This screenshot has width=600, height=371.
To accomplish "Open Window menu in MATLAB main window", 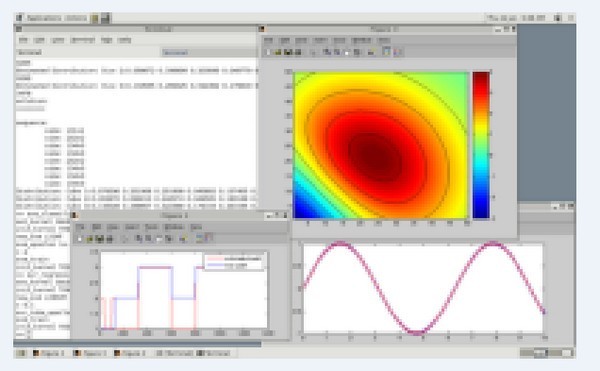I will (106, 40).
